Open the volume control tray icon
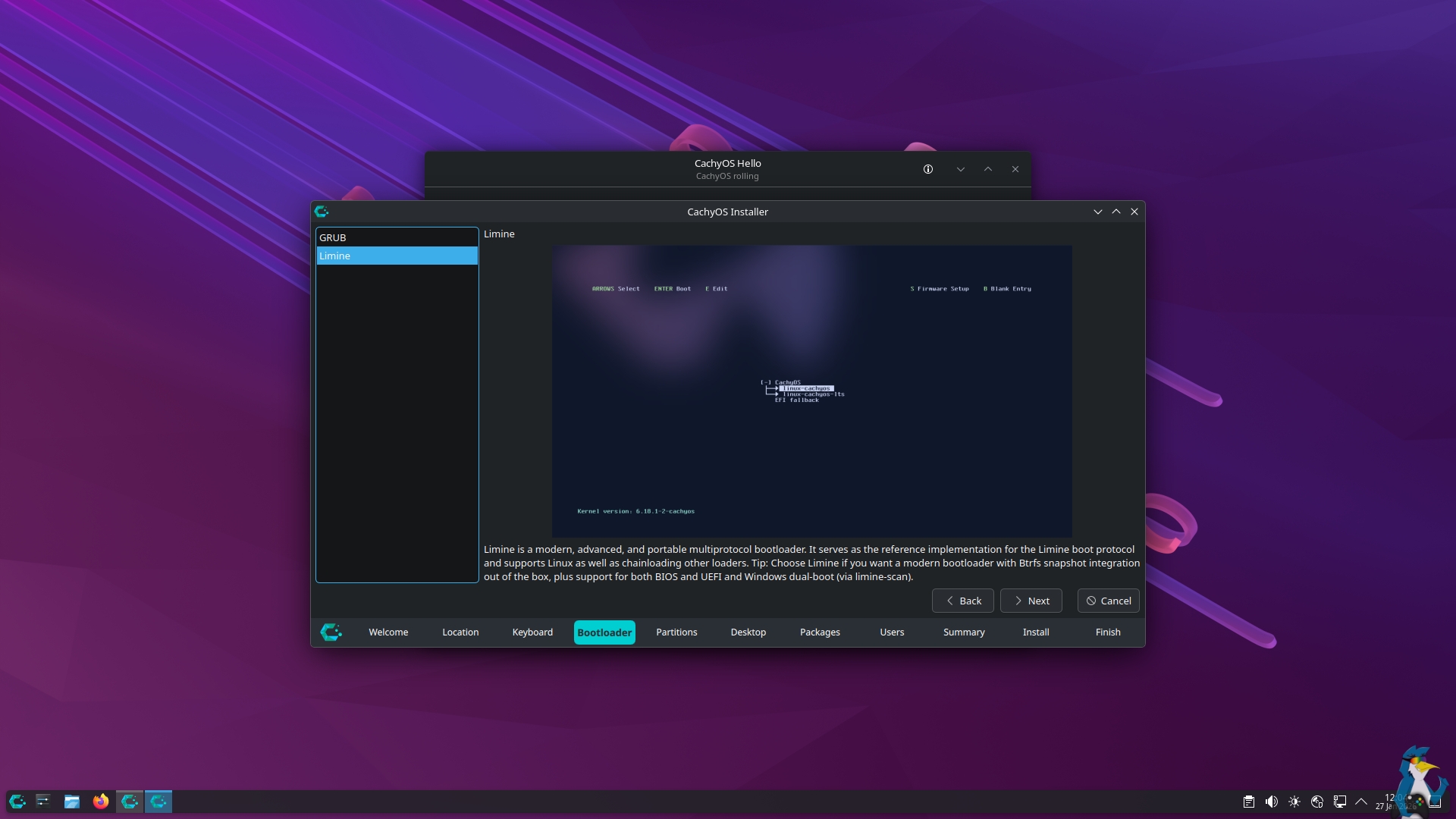This screenshot has height=819, width=1456. [x=1272, y=802]
